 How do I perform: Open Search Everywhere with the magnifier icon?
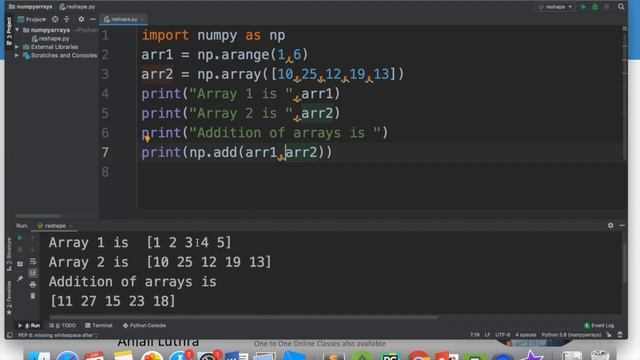click(621, 7)
